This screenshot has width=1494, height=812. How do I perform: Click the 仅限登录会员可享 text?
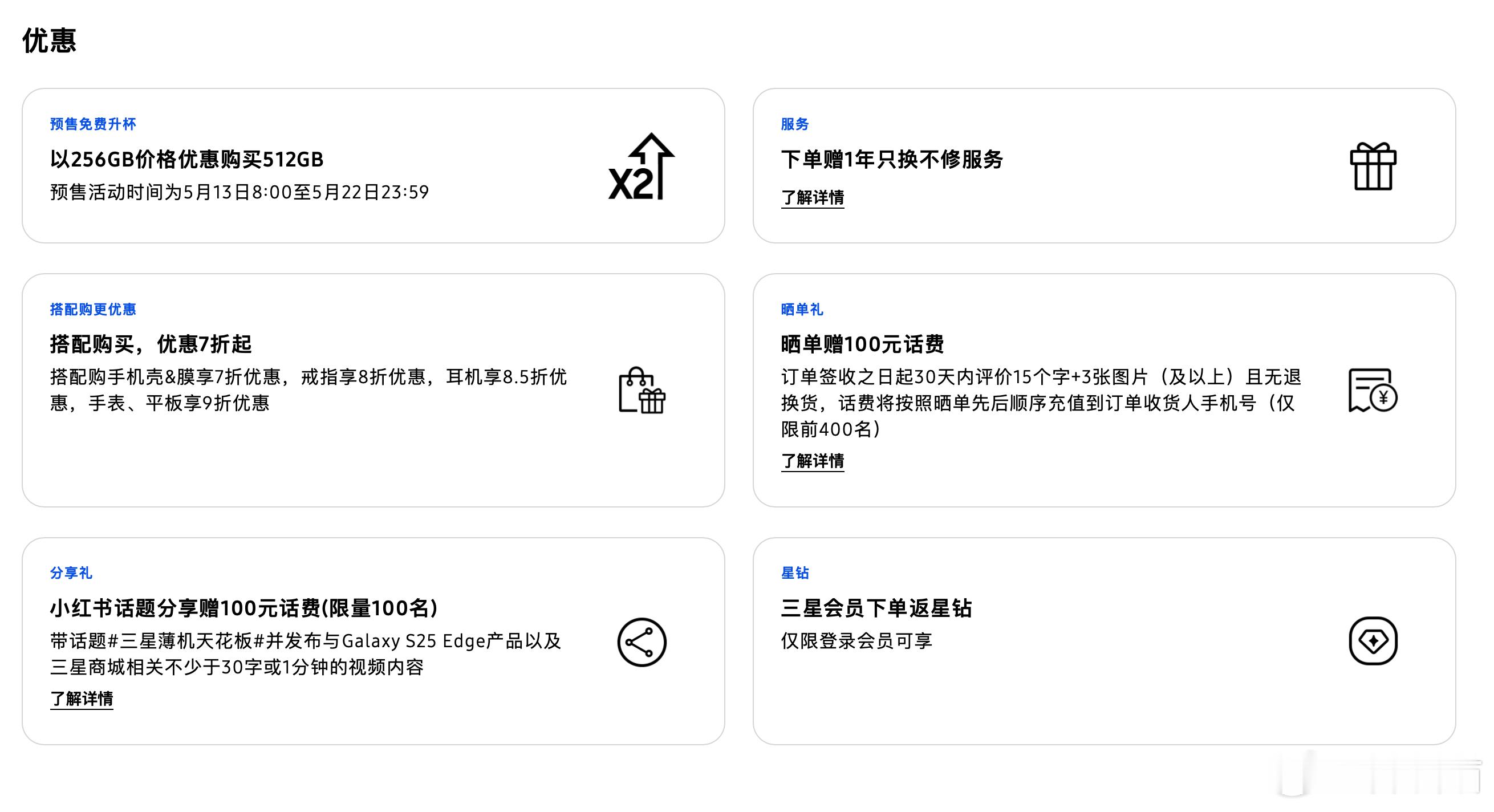(x=856, y=641)
